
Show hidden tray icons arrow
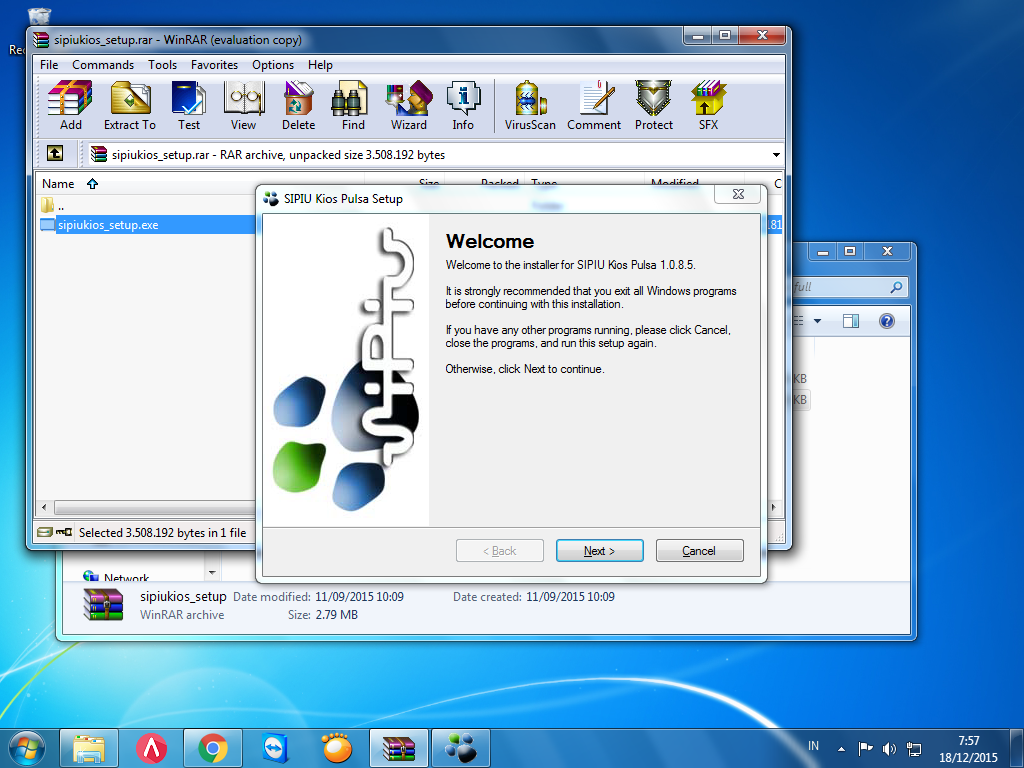click(x=841, y=749)
